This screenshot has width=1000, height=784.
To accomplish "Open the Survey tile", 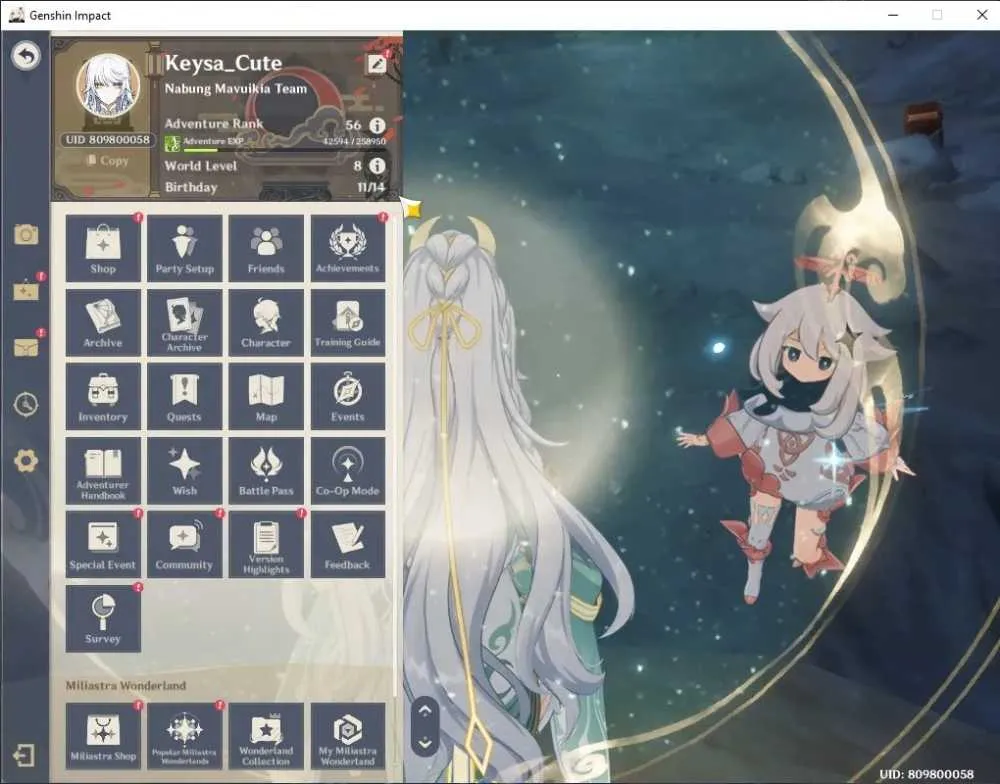I will pyautogui.click(x=103, y=618).
